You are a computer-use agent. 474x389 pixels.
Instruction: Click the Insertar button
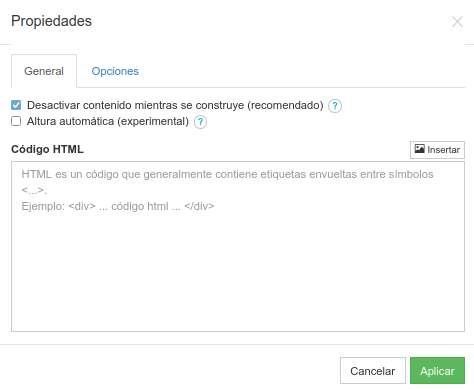click(x=437, y=150)
